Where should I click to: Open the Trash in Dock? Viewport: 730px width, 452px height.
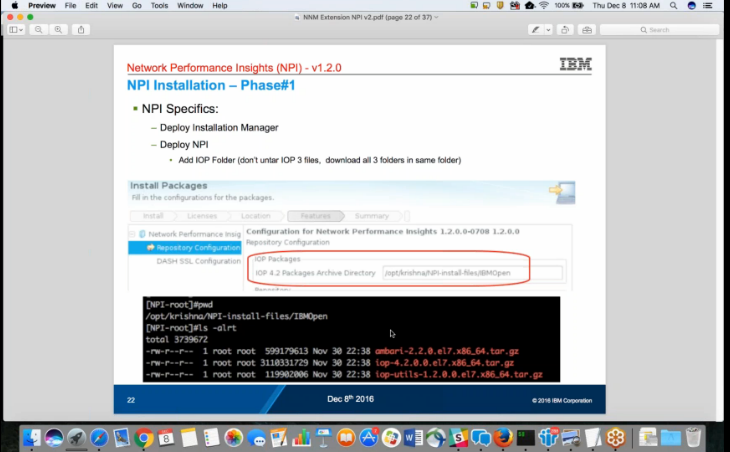(693, 438)
